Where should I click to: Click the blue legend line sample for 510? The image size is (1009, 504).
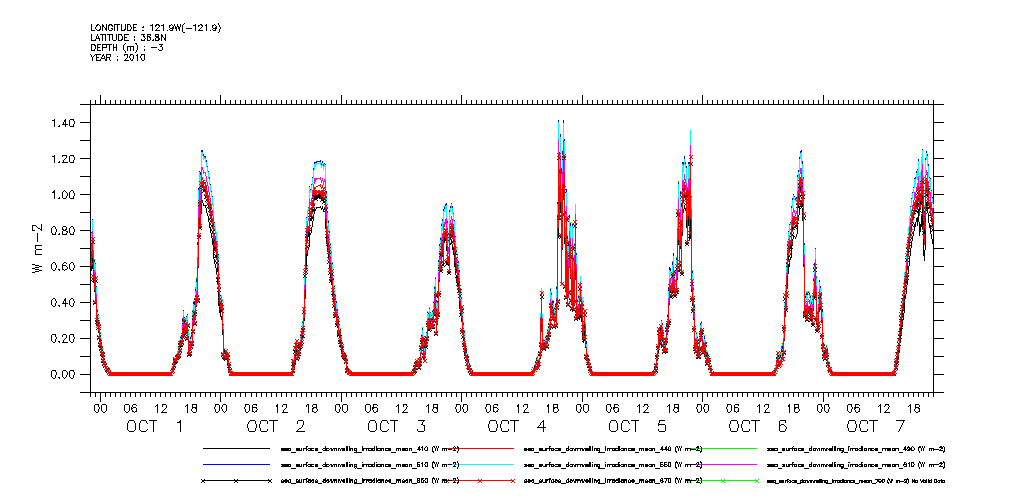point(236,465)
